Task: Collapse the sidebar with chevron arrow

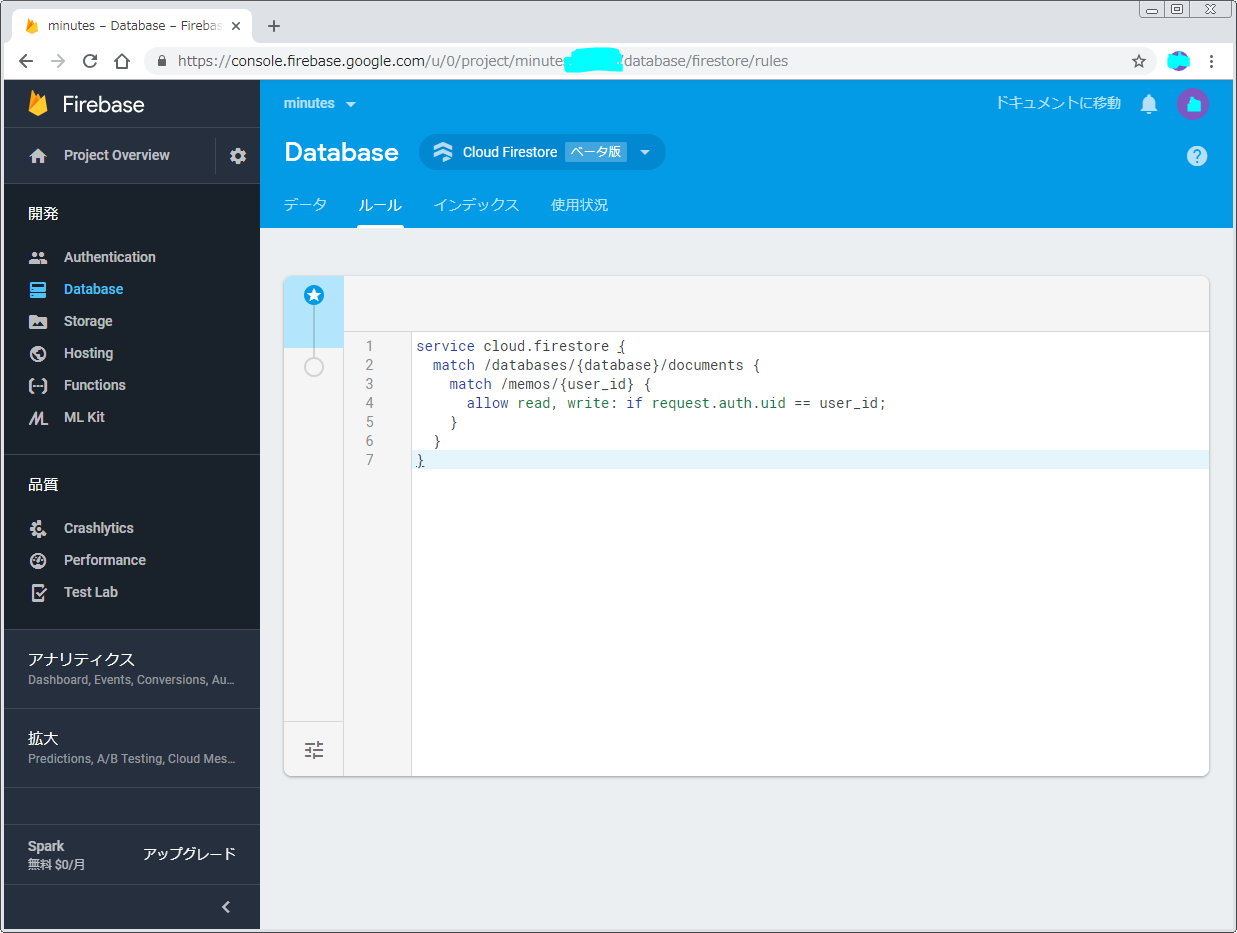Action: coord(226,907)
